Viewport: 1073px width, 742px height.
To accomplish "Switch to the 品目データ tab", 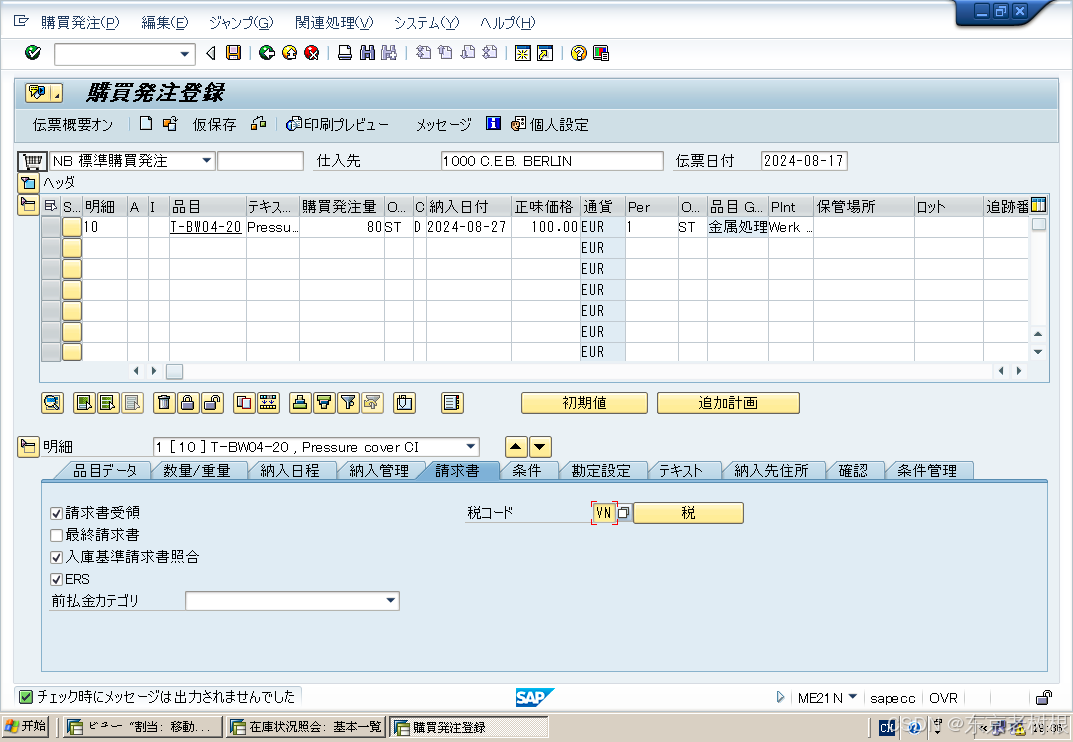I will (x=105, y=471).
